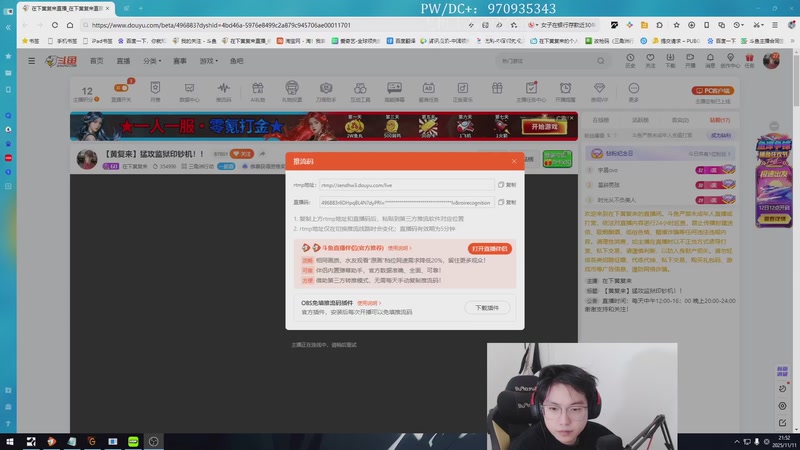Open 创作中心 creator center icon

click(x=730, y=61)
